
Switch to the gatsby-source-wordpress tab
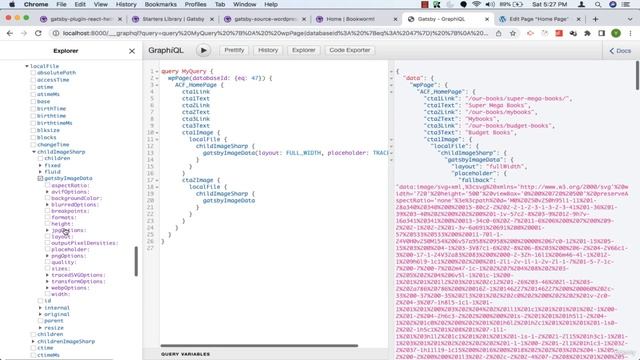pos(264,19)
